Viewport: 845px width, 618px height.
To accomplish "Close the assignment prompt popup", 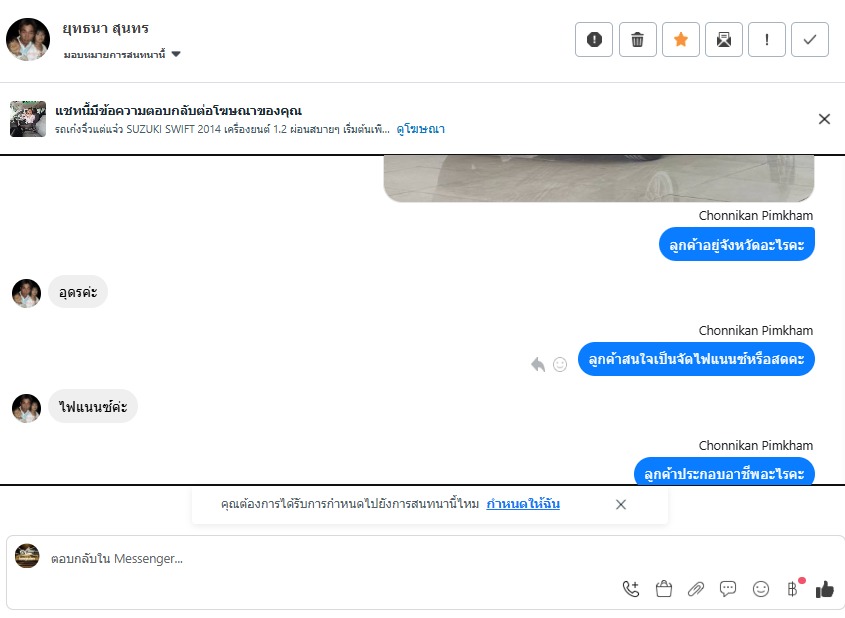I will tap(621, 504).
